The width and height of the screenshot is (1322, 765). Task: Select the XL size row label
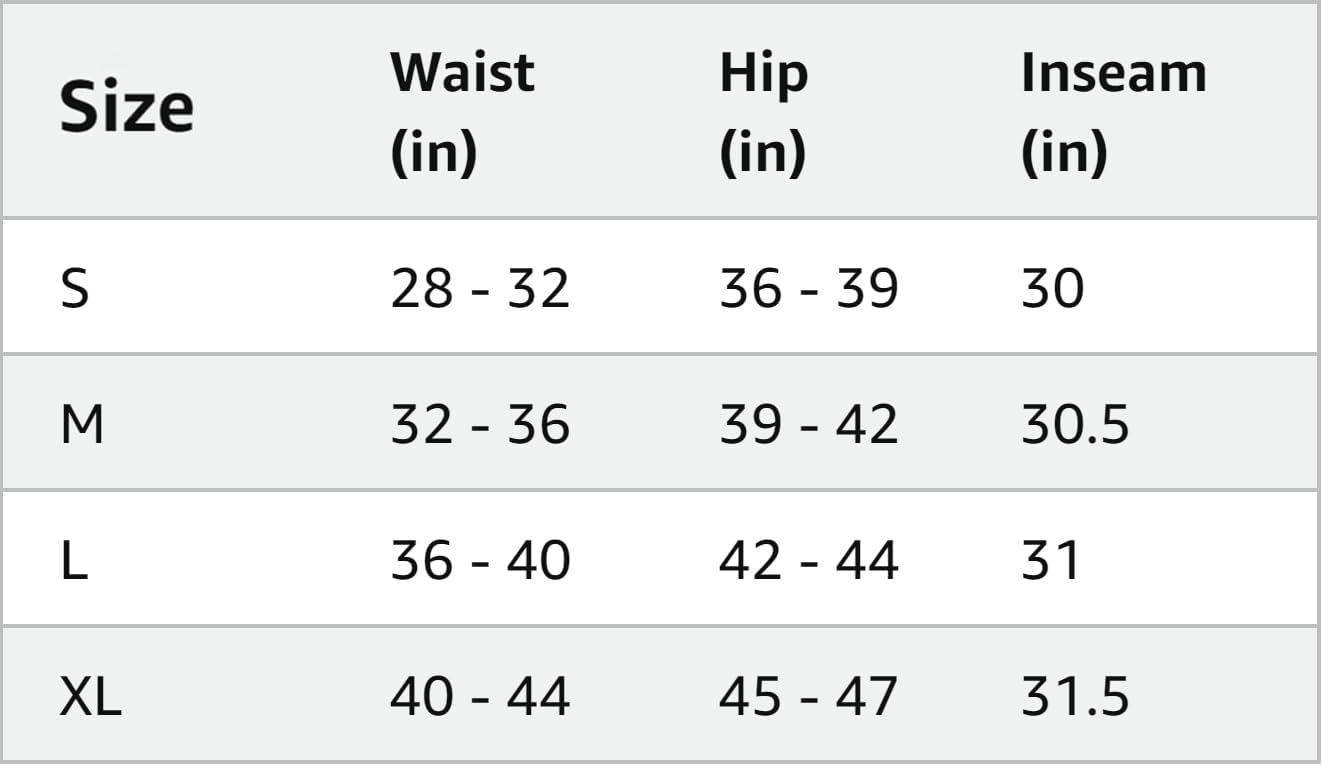coord(90,696)
